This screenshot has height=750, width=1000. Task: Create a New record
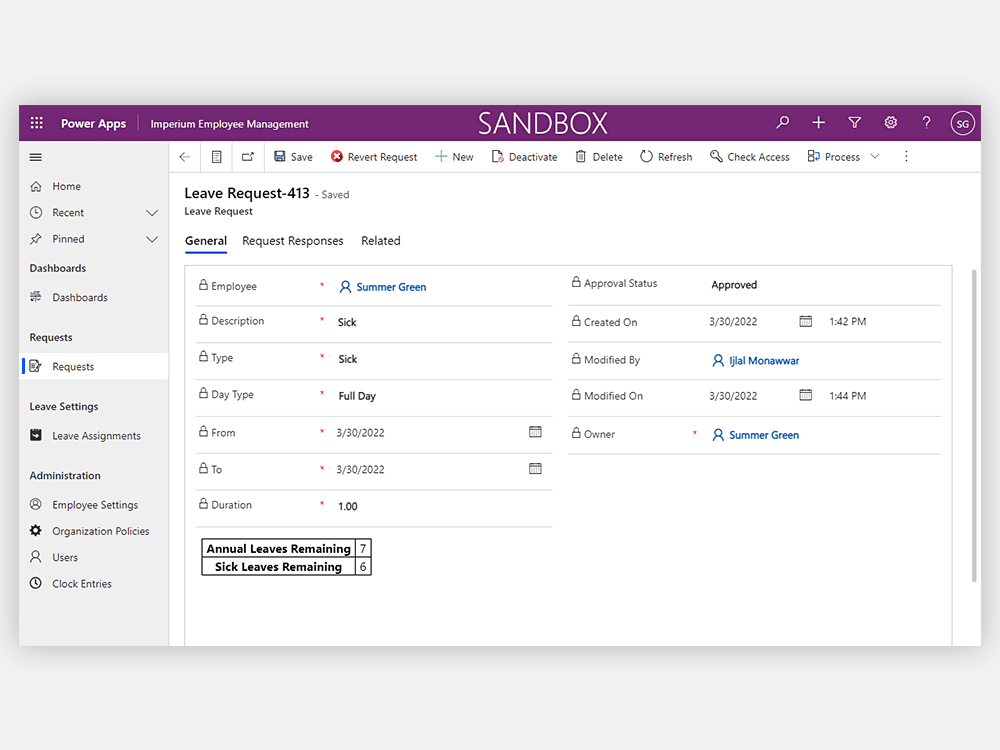[454, 157]
